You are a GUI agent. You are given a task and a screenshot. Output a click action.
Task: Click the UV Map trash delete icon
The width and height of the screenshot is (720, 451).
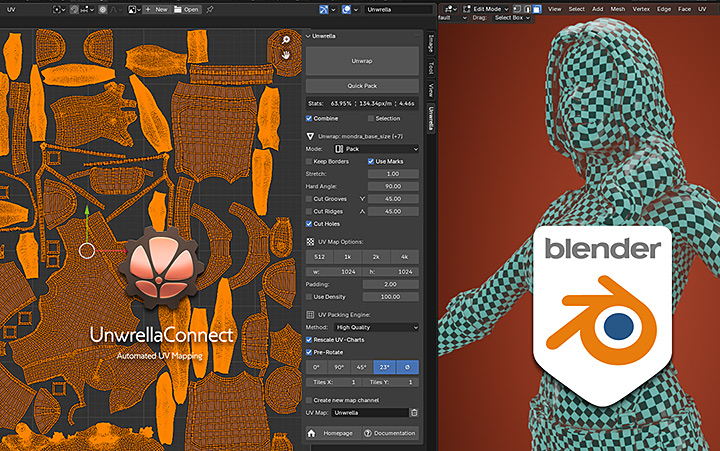point(414,413)
